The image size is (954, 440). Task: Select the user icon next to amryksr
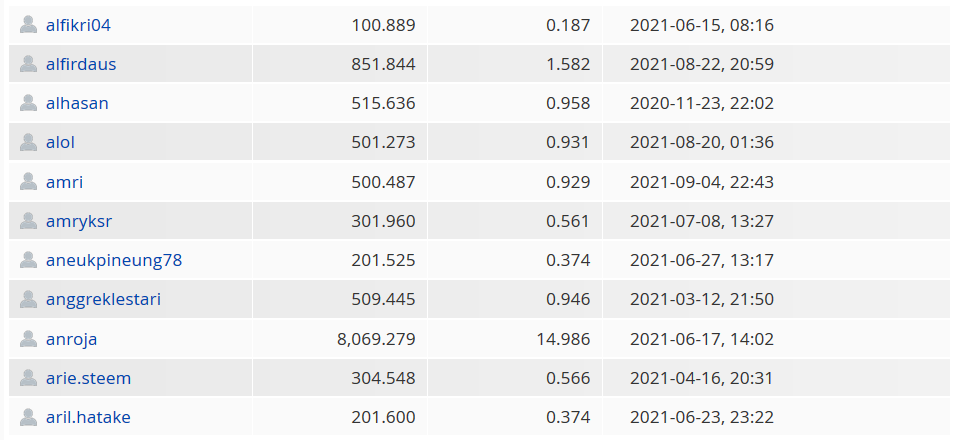pos(28,221)
